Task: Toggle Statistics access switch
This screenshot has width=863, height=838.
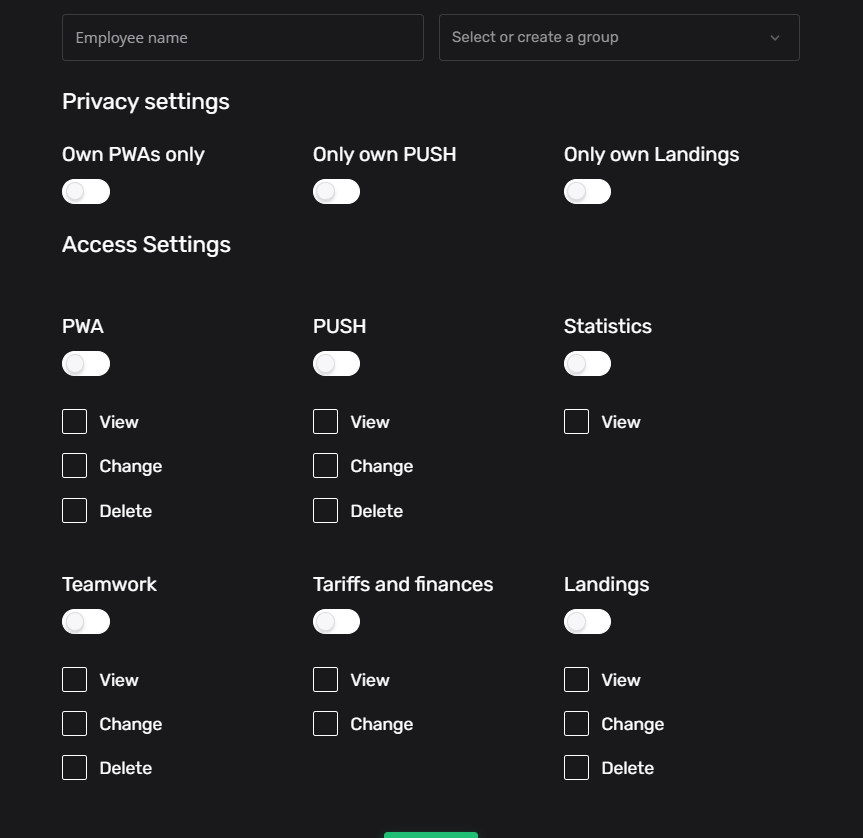Action: pyautogui.click(x=587, y=364)
